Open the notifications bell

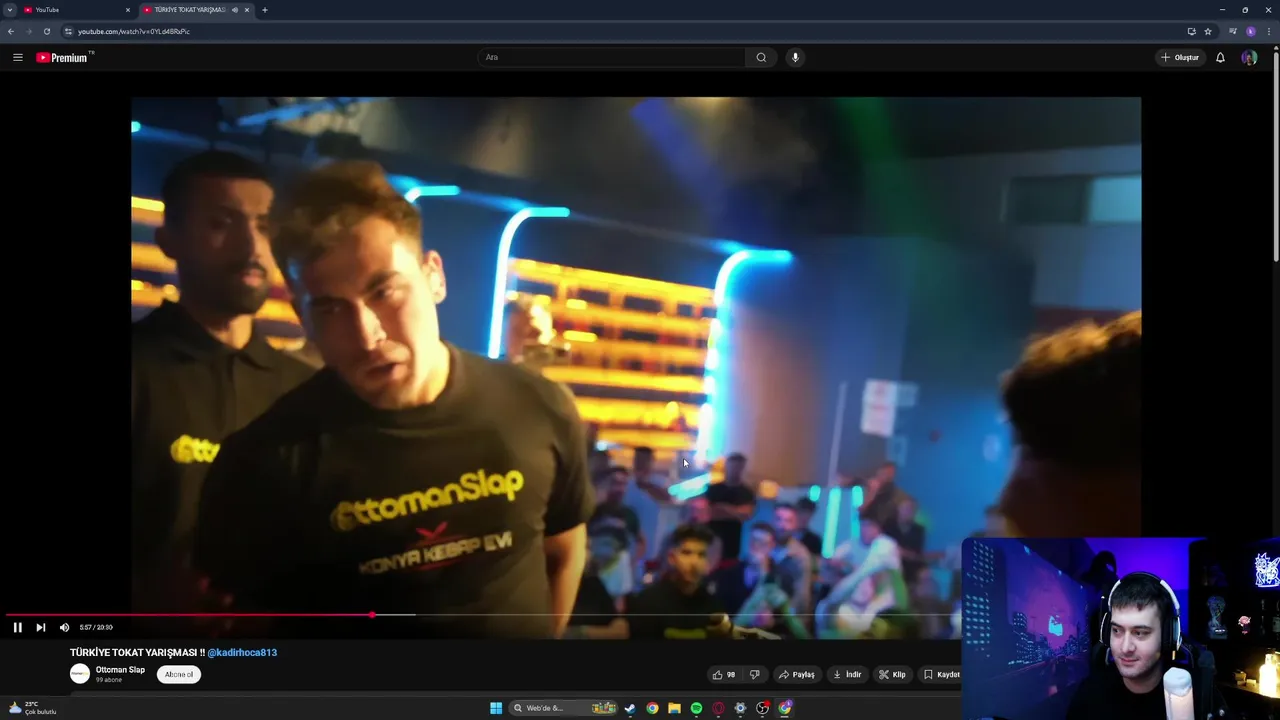point(1220,57)
